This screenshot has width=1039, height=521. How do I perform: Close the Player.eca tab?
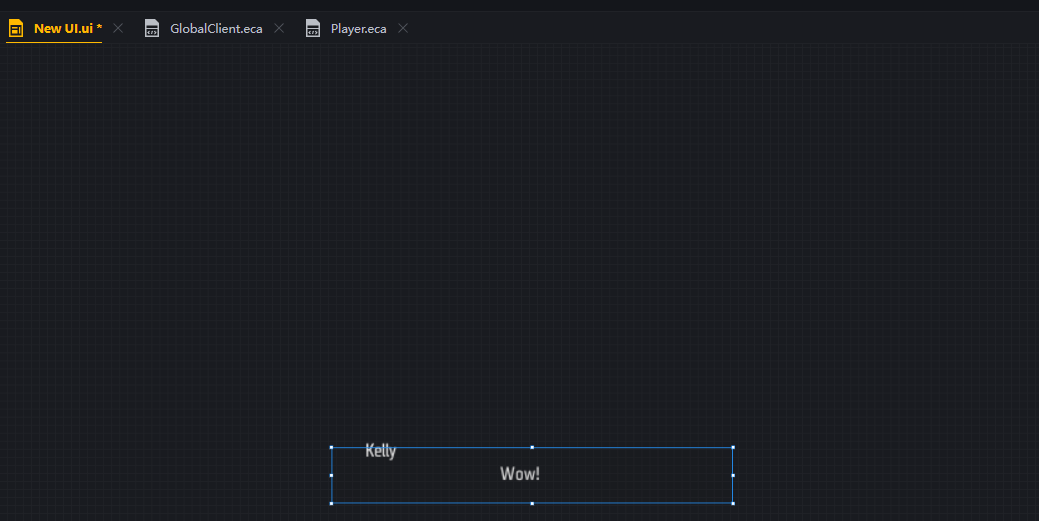click(x=403, y=28)
